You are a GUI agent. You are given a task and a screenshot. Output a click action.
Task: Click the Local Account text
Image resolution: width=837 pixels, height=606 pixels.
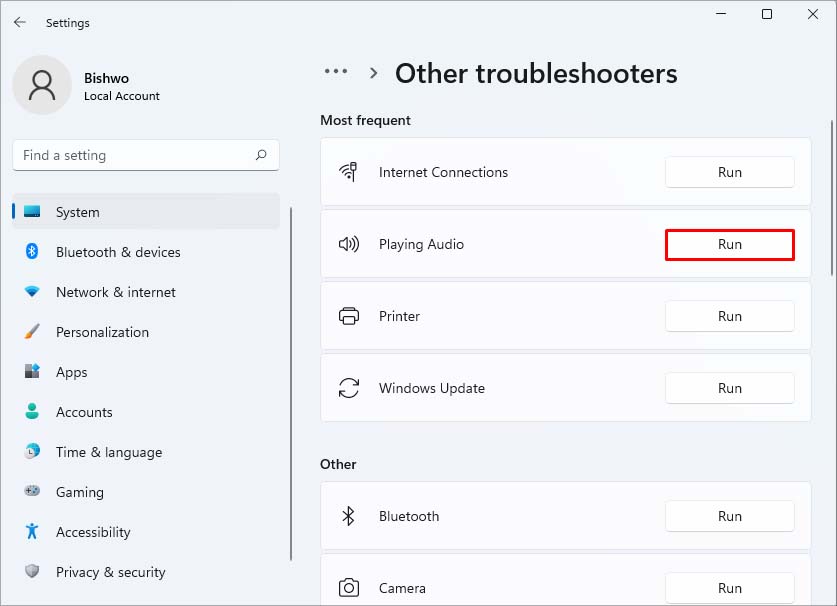point(122,96)
